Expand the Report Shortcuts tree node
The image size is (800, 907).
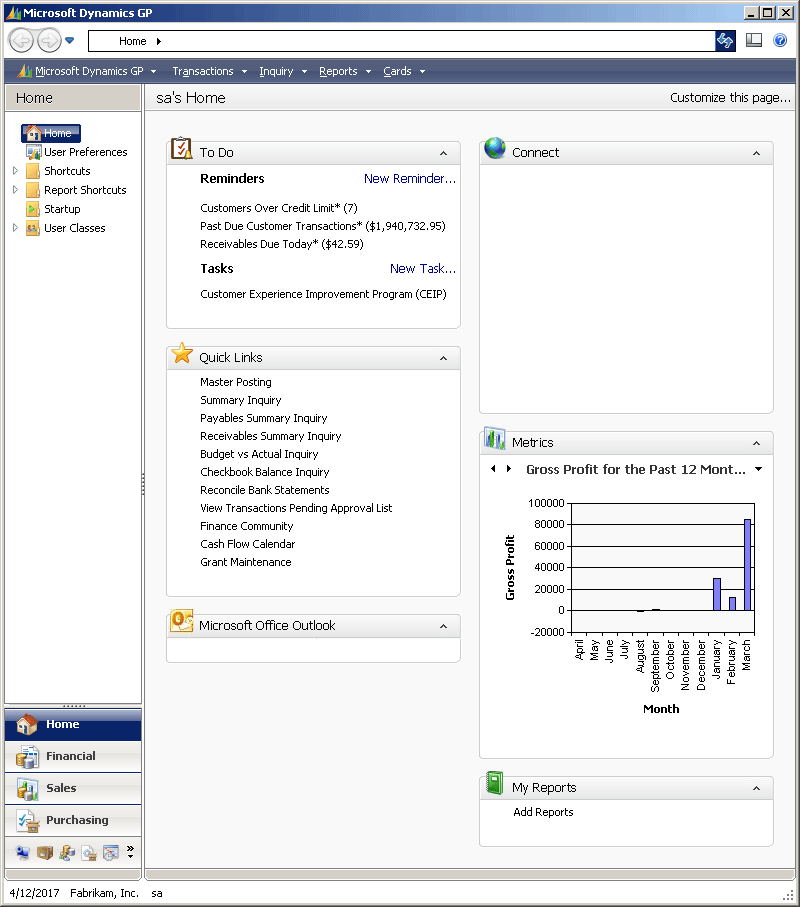tap(15, 190)
